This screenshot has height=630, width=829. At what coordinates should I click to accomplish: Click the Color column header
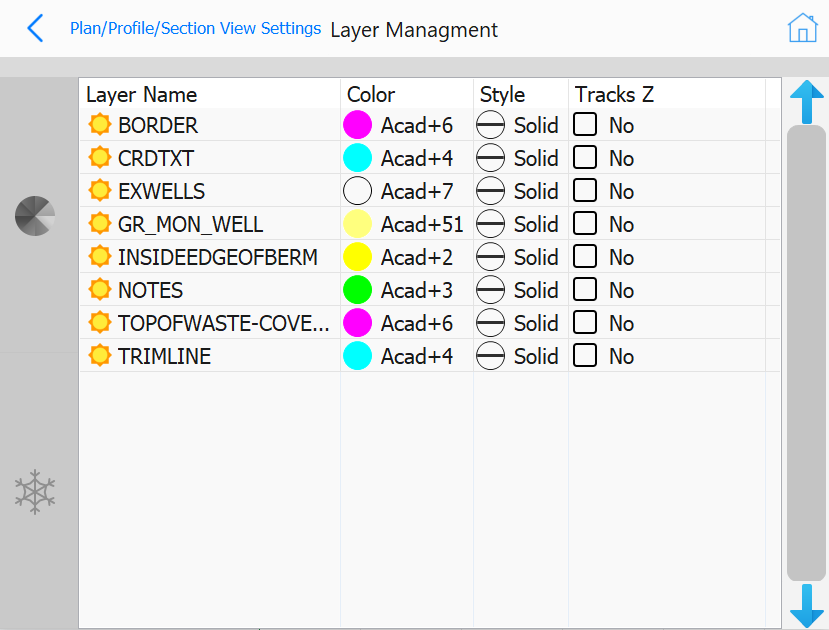click(x=371, y=95)
